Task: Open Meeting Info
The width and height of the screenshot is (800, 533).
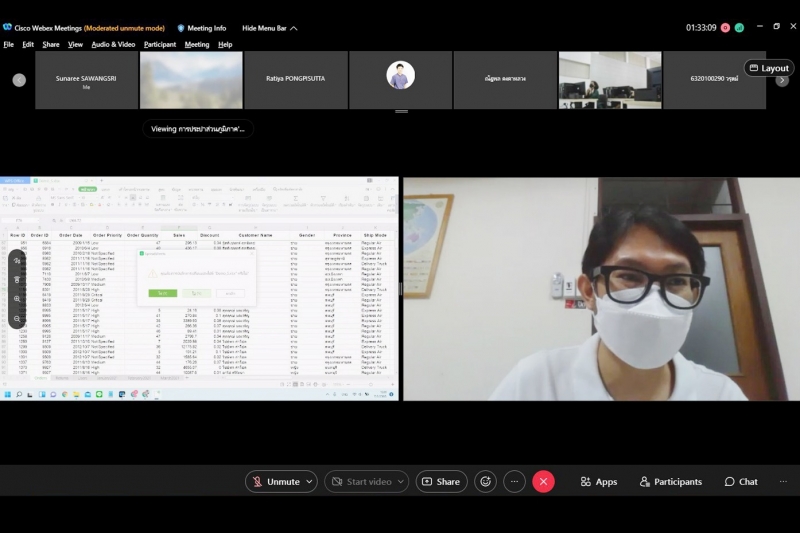Action: [202, 28]
